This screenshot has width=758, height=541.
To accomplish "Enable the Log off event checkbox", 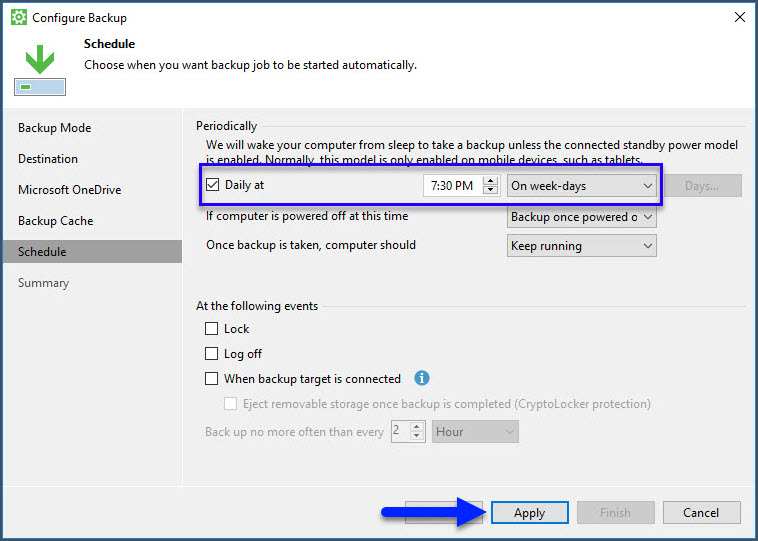I will click(x=211, y=354).
